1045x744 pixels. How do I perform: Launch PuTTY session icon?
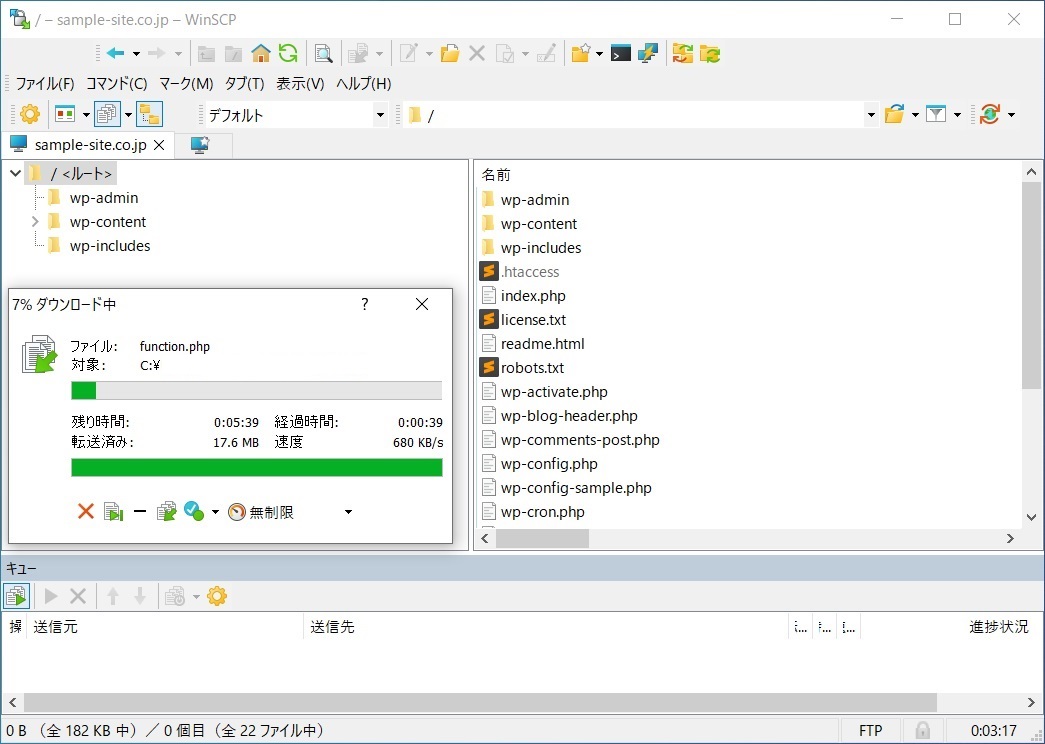click(648, 53)
